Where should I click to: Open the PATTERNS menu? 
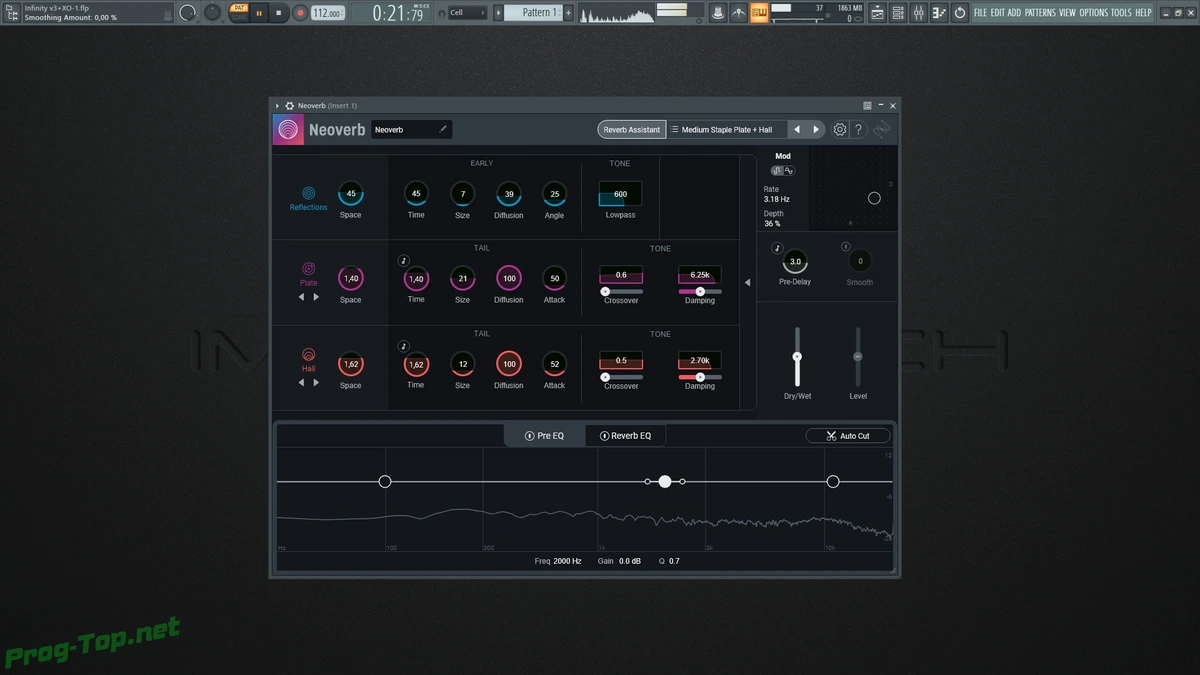tap(1040, 13)
